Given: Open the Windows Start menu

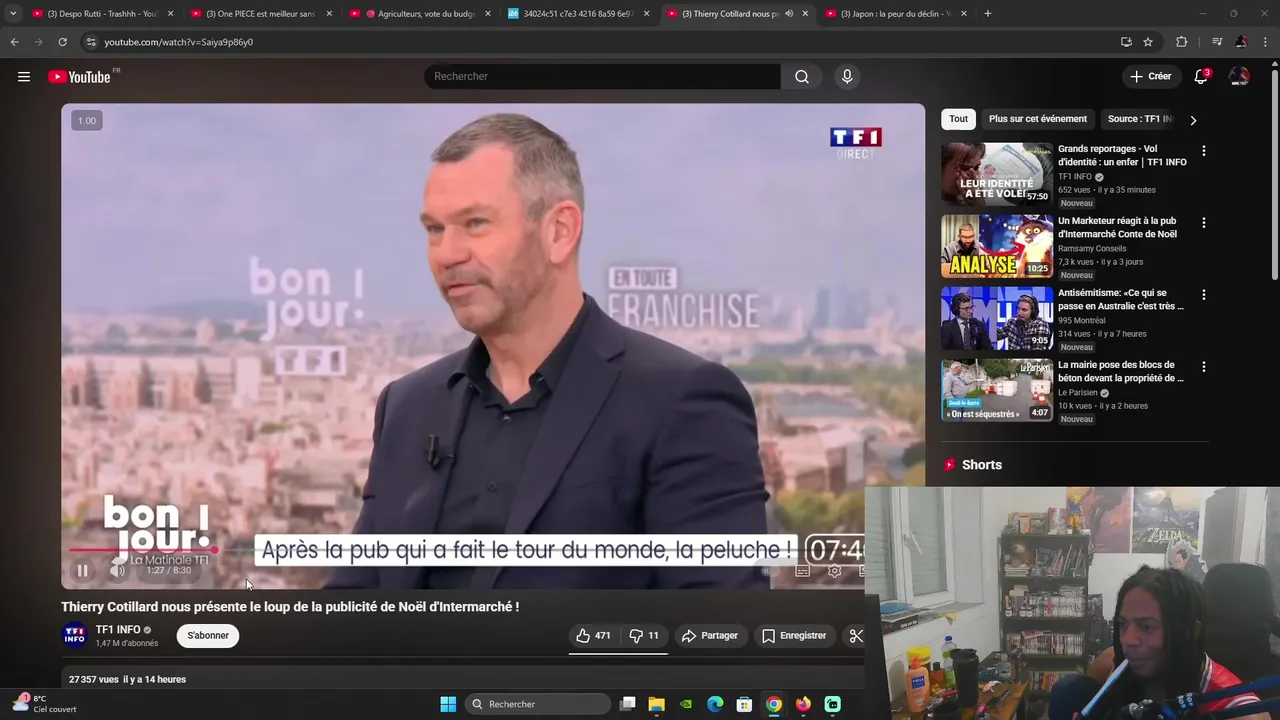Looking at the screenshot, I should pos(448,704).
